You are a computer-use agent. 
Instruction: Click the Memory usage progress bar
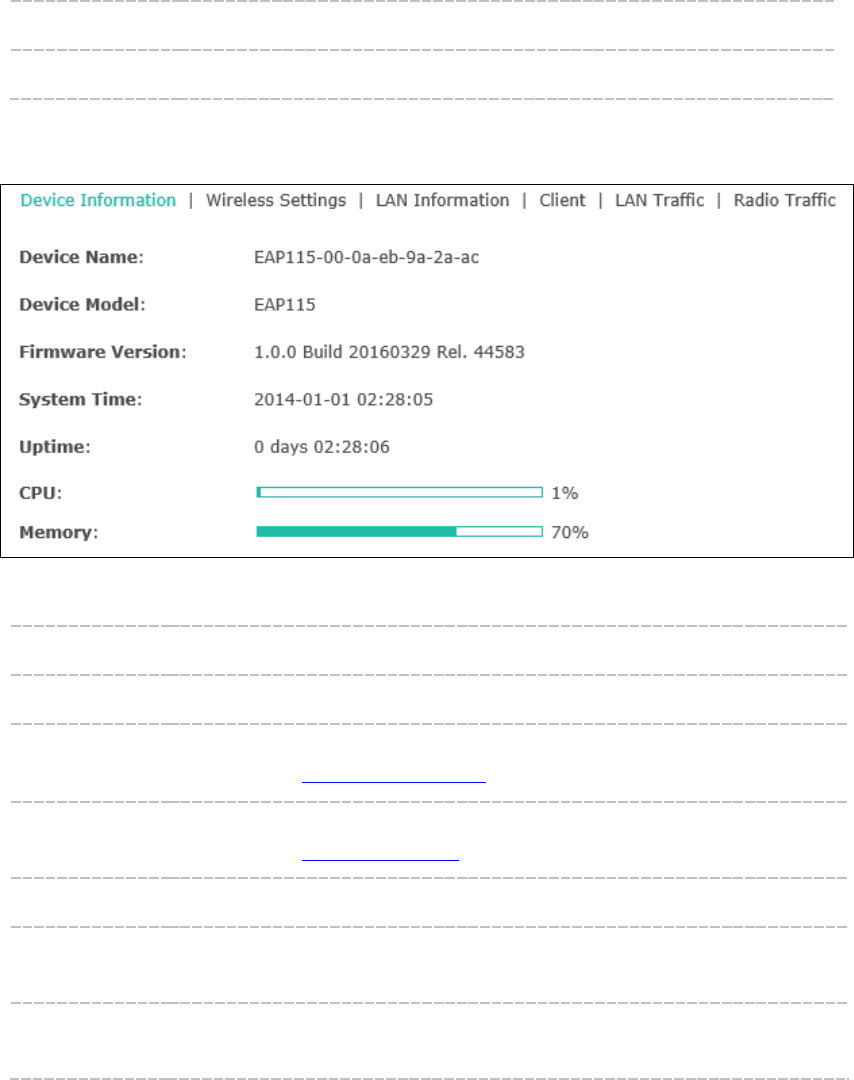399,532
